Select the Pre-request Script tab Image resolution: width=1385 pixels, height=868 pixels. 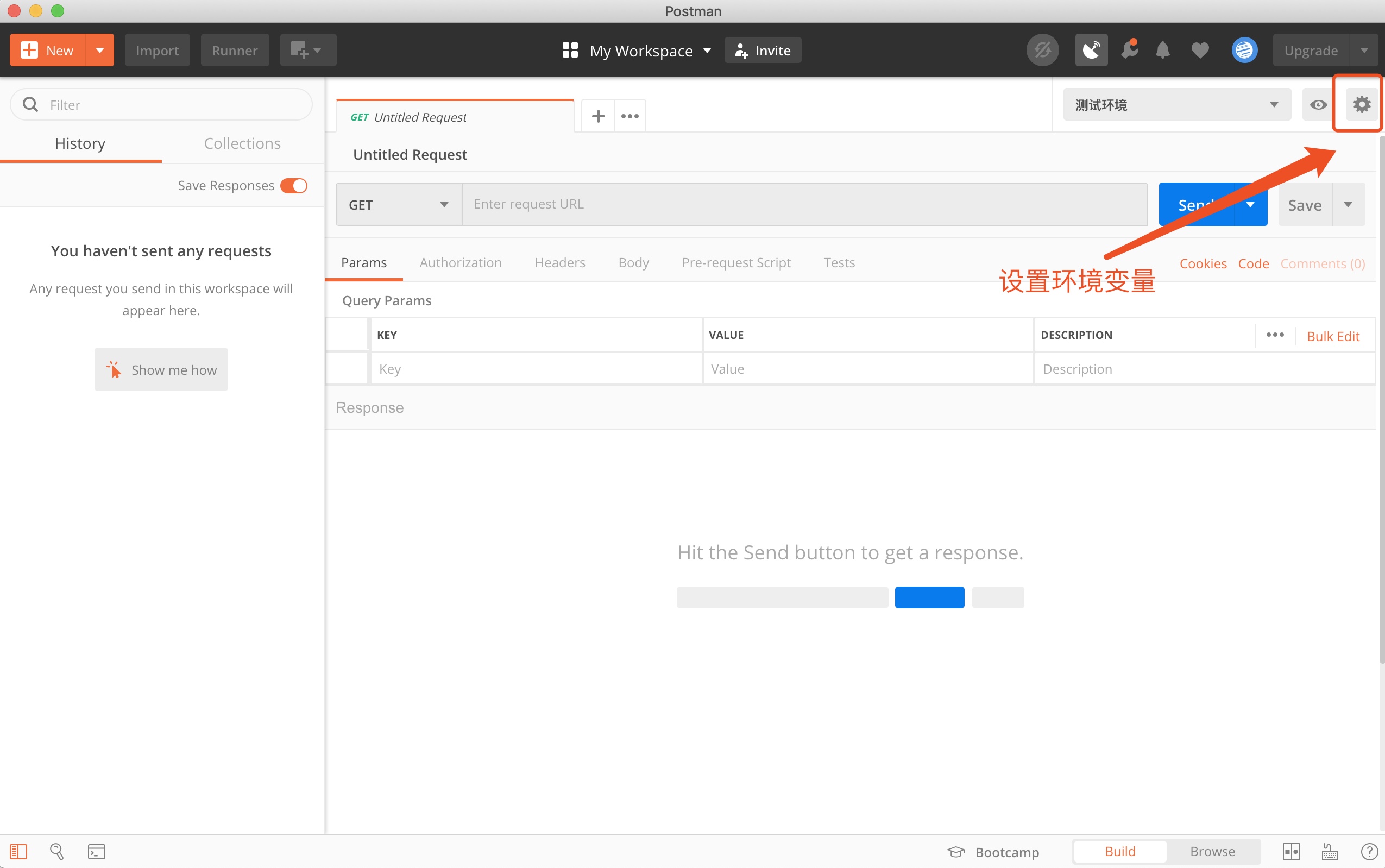tap(736, 262)
